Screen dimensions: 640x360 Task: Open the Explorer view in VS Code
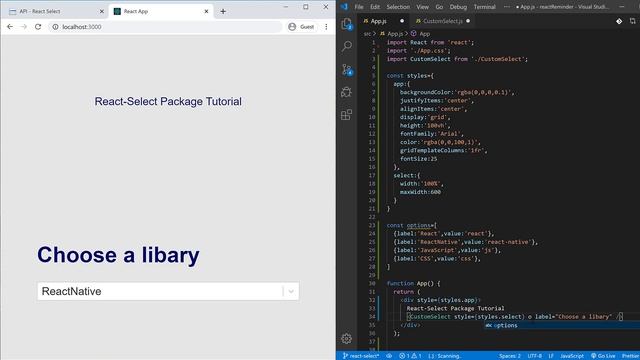(347, 24)
